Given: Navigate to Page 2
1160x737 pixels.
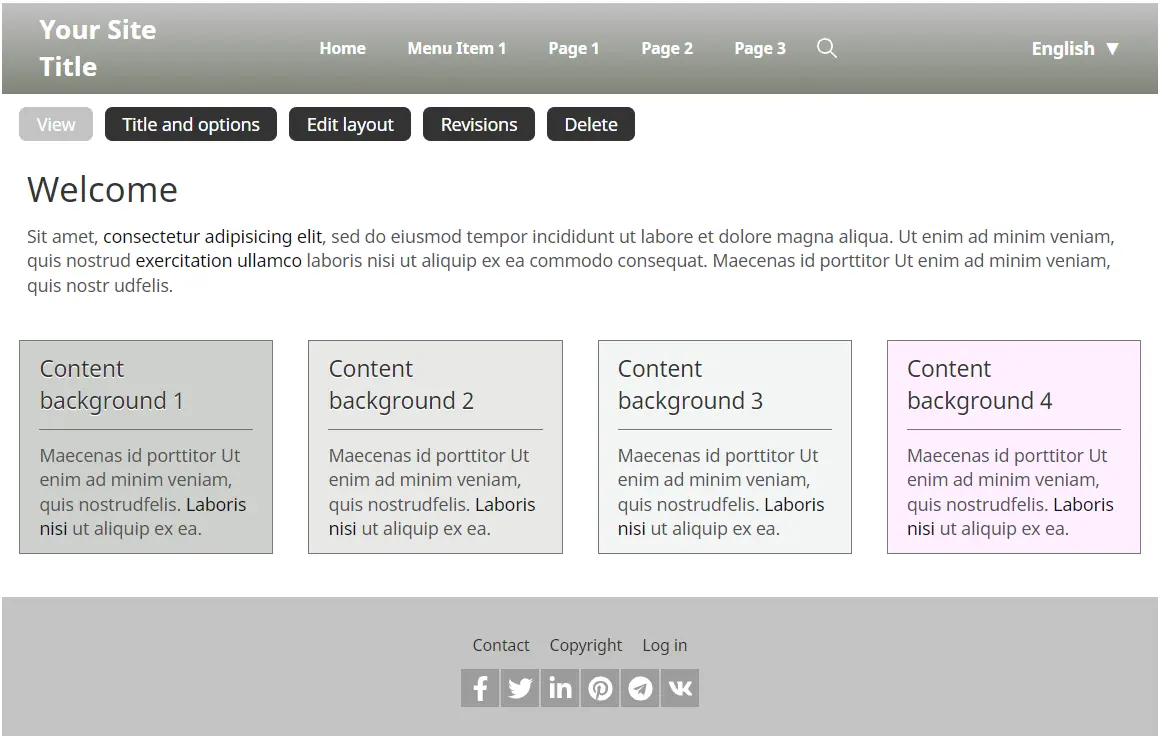Looking at the screenshot, I should click(666, 48).
